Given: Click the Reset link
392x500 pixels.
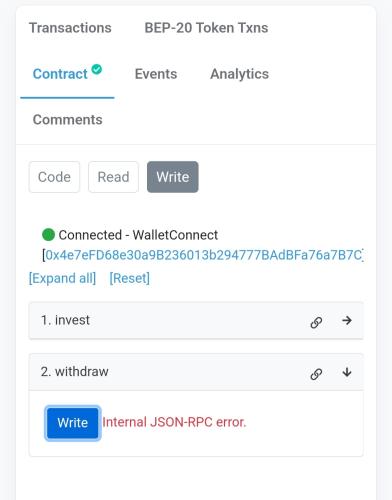Looking at the screenshot, I should click(x=130, y=278).
